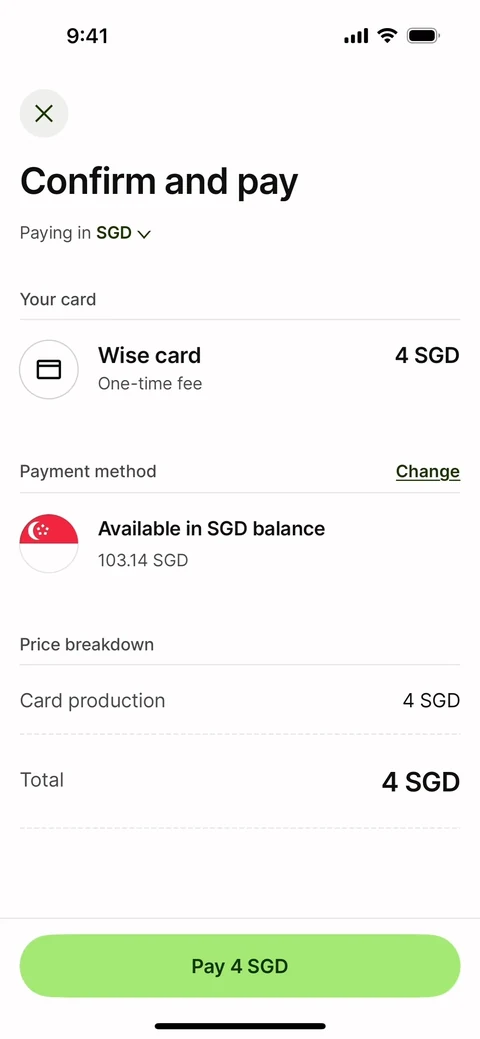This screenshot has width=480, height=1039.
Task: Tap the Pay 4 SGD button
Action: (240, 965)
